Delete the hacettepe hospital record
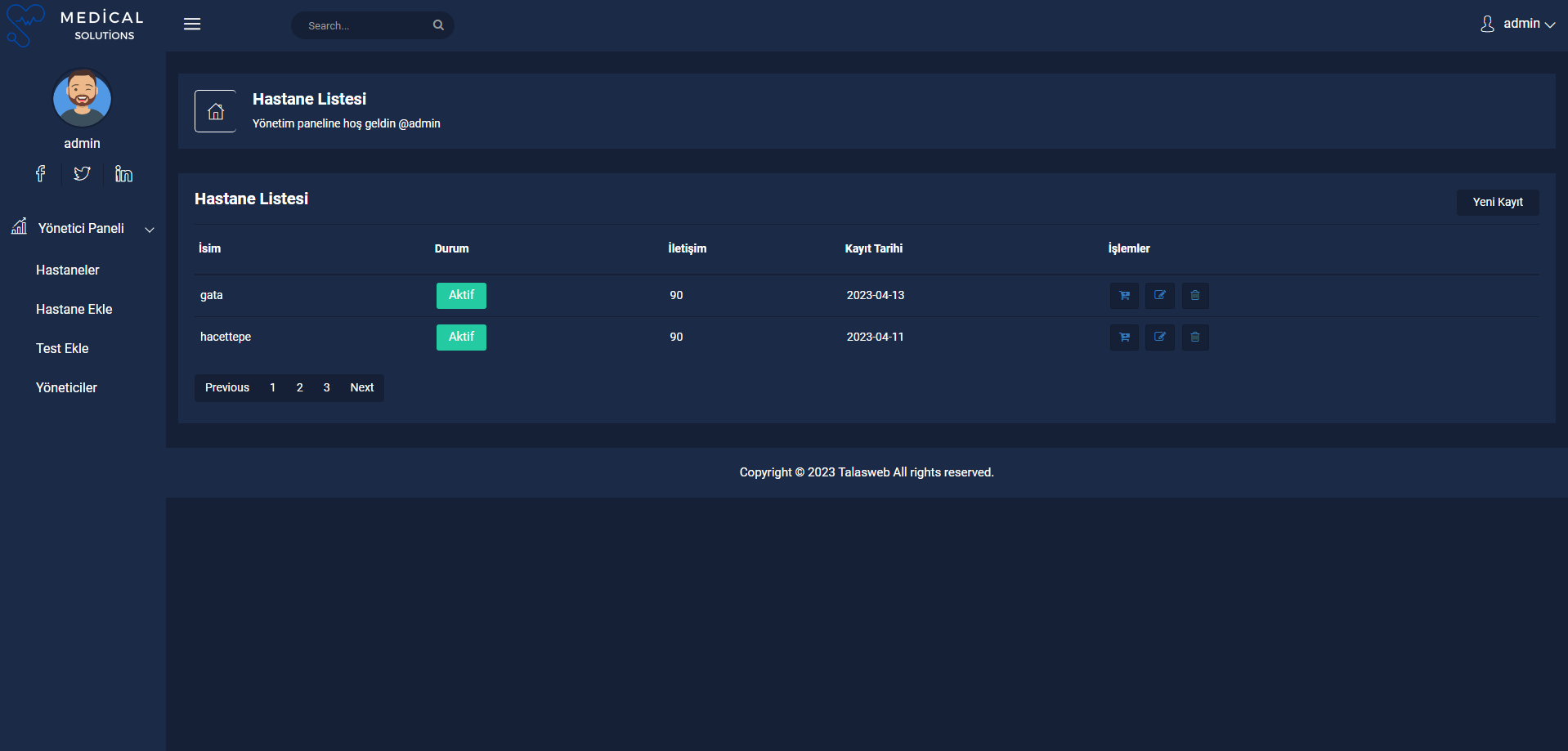Screen dimensions: 1568x751 tap(1194, 338)
